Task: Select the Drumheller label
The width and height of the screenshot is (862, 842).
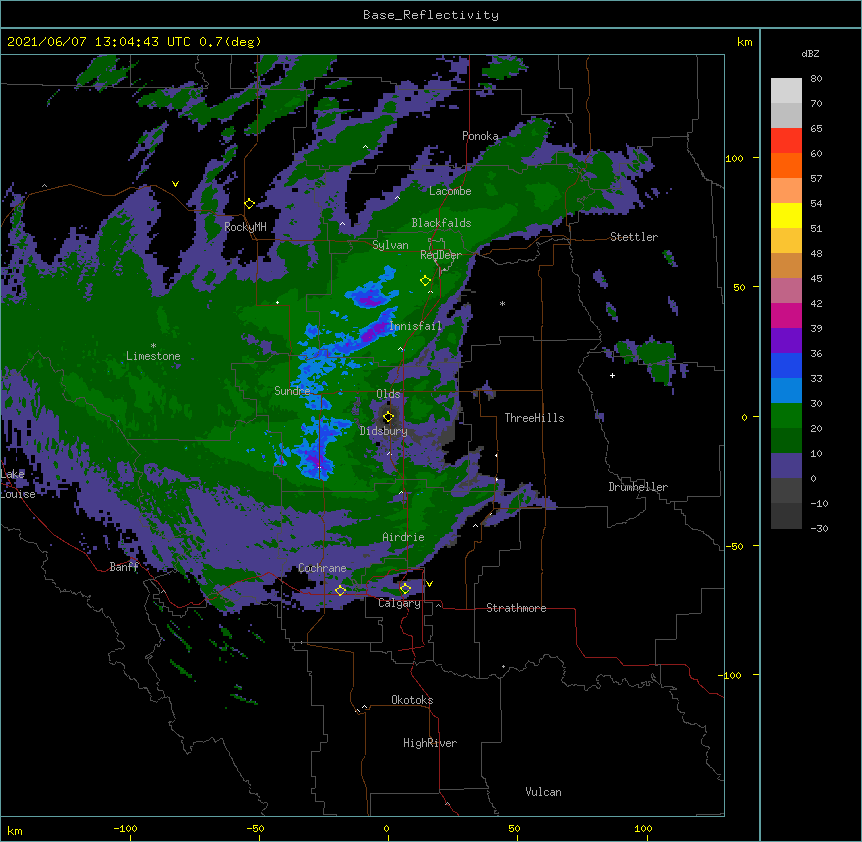Action: pyautogui.click(x=638, y=487)
